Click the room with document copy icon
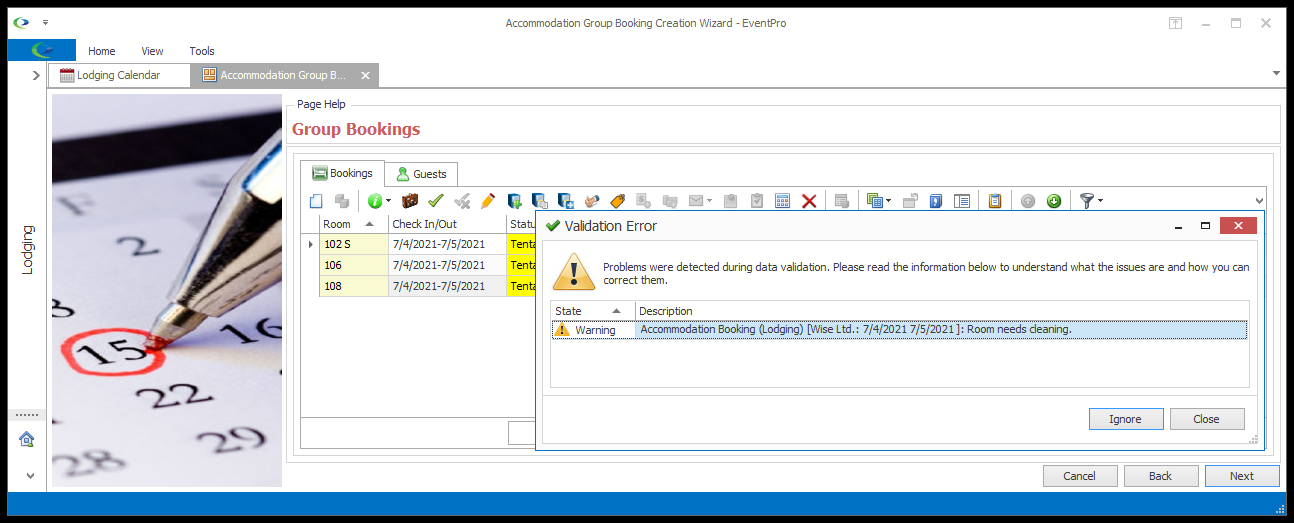The height and width of the screenshot is (523, 1294). 540,201
